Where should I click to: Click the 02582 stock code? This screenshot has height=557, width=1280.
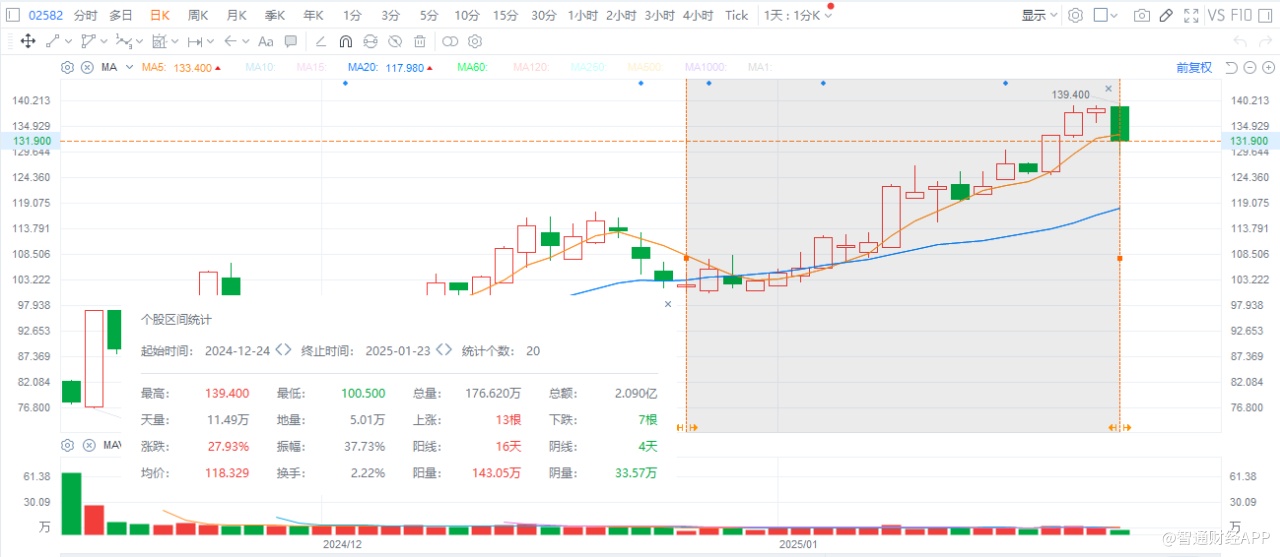coord(45,15)
